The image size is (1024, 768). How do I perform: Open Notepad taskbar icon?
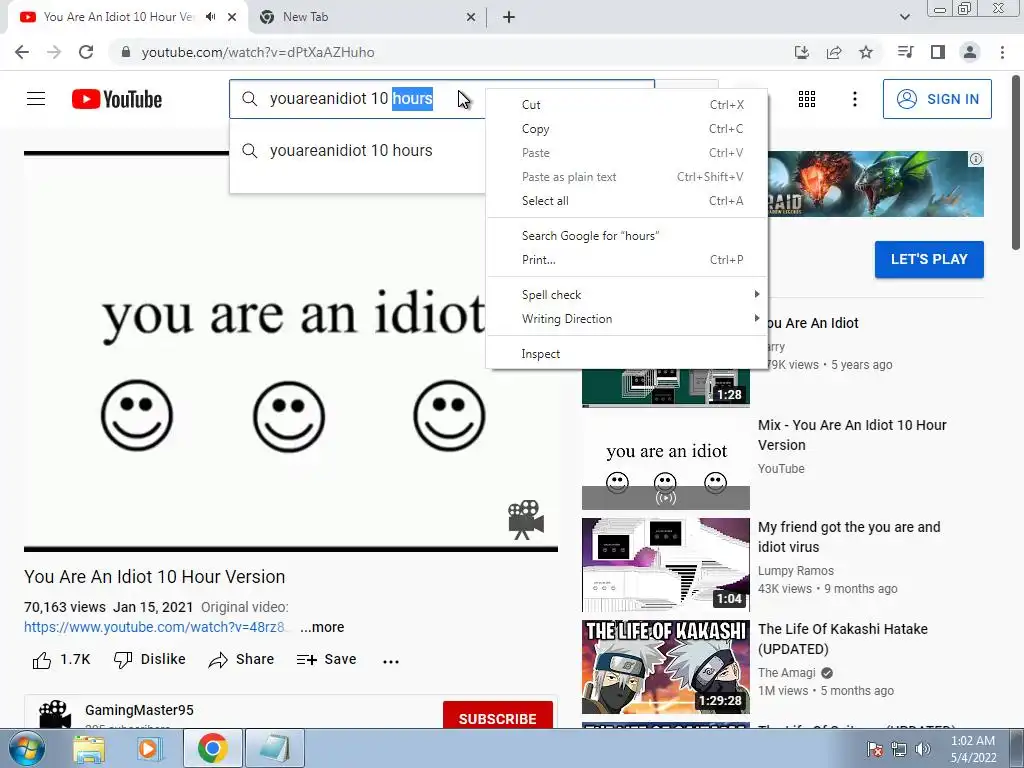(x=275, y=748)
